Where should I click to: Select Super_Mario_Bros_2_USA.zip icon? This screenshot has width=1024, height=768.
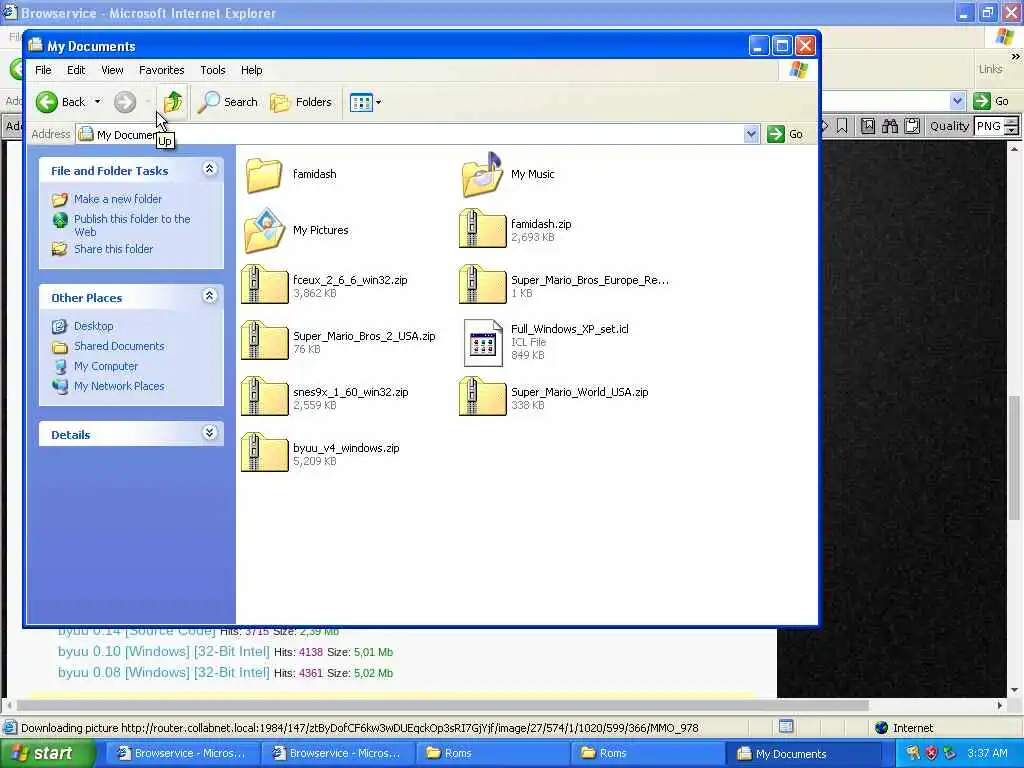[264, 342]
